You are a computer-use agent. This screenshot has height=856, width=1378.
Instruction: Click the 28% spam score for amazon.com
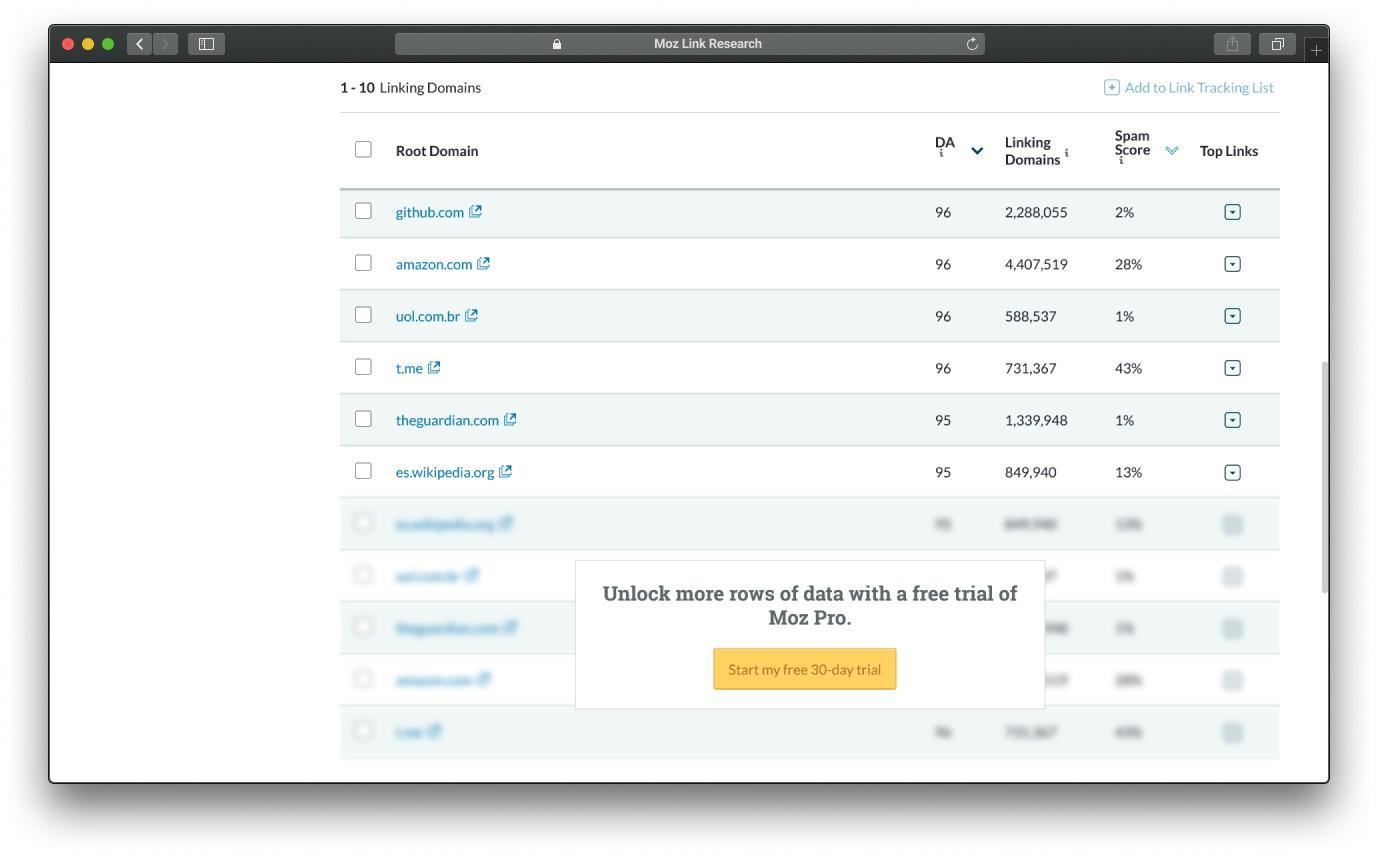(1128, 264)
